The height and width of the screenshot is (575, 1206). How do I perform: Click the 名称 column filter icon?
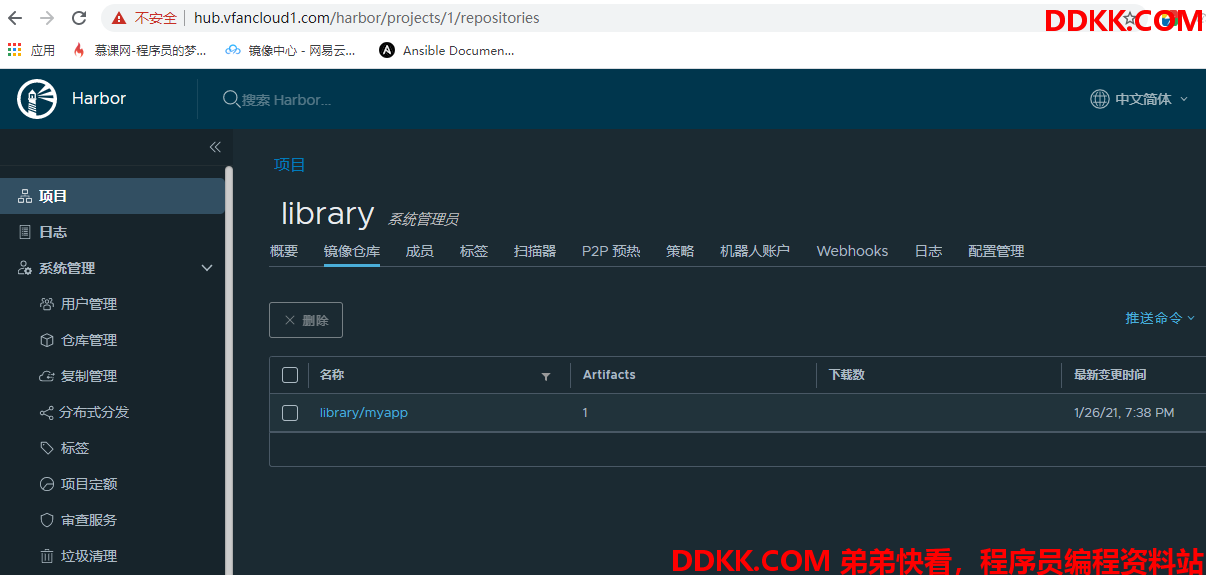(546, 376)
